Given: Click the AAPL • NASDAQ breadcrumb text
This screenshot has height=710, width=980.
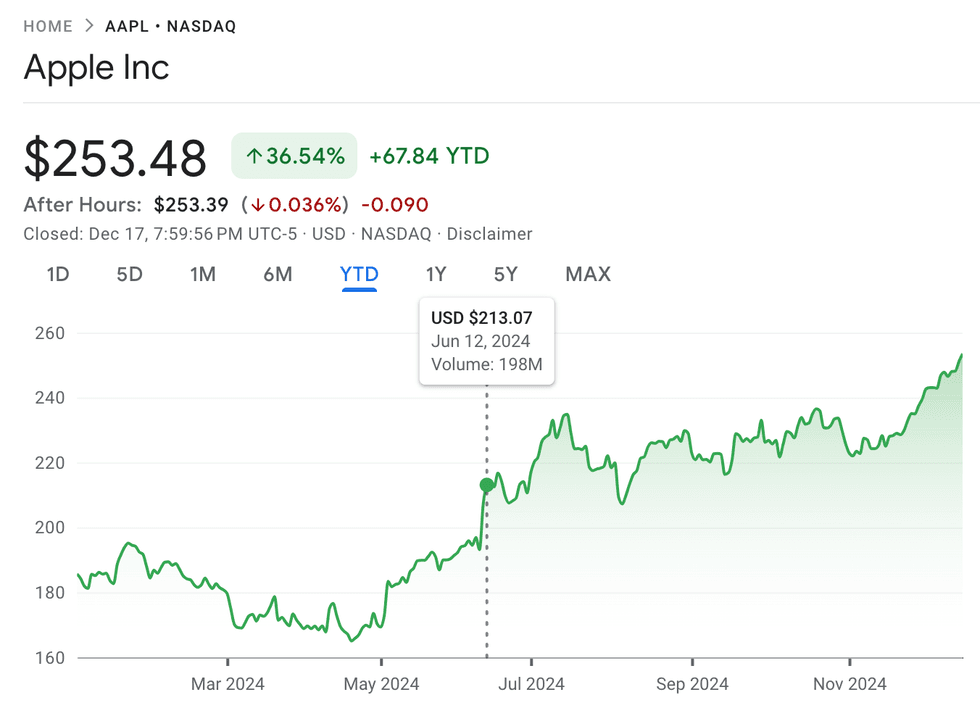Looking at the screenshot, I should [x=171, y=26].
